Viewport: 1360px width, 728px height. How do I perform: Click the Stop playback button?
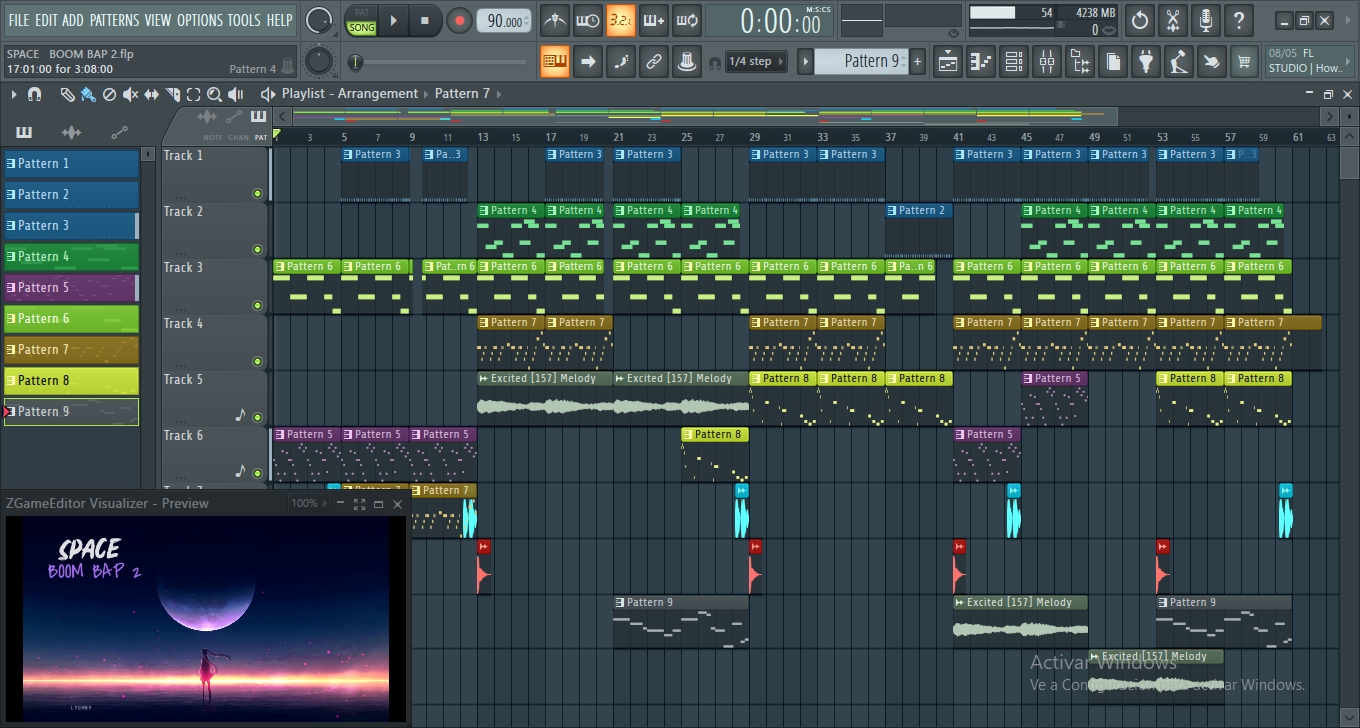pos(425,21)
